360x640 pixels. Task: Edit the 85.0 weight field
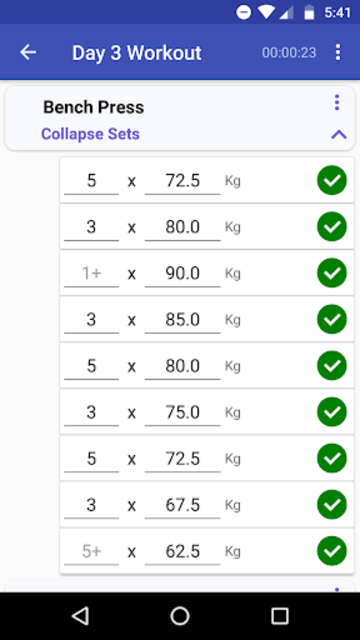[x=182, y=320]
